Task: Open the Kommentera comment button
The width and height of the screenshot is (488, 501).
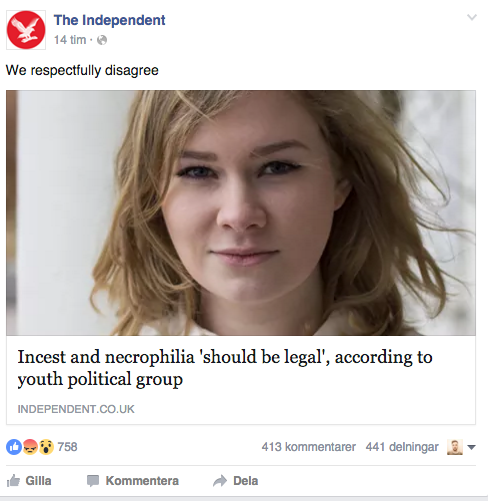Action: pyautogui.click(x=133, y=481)
